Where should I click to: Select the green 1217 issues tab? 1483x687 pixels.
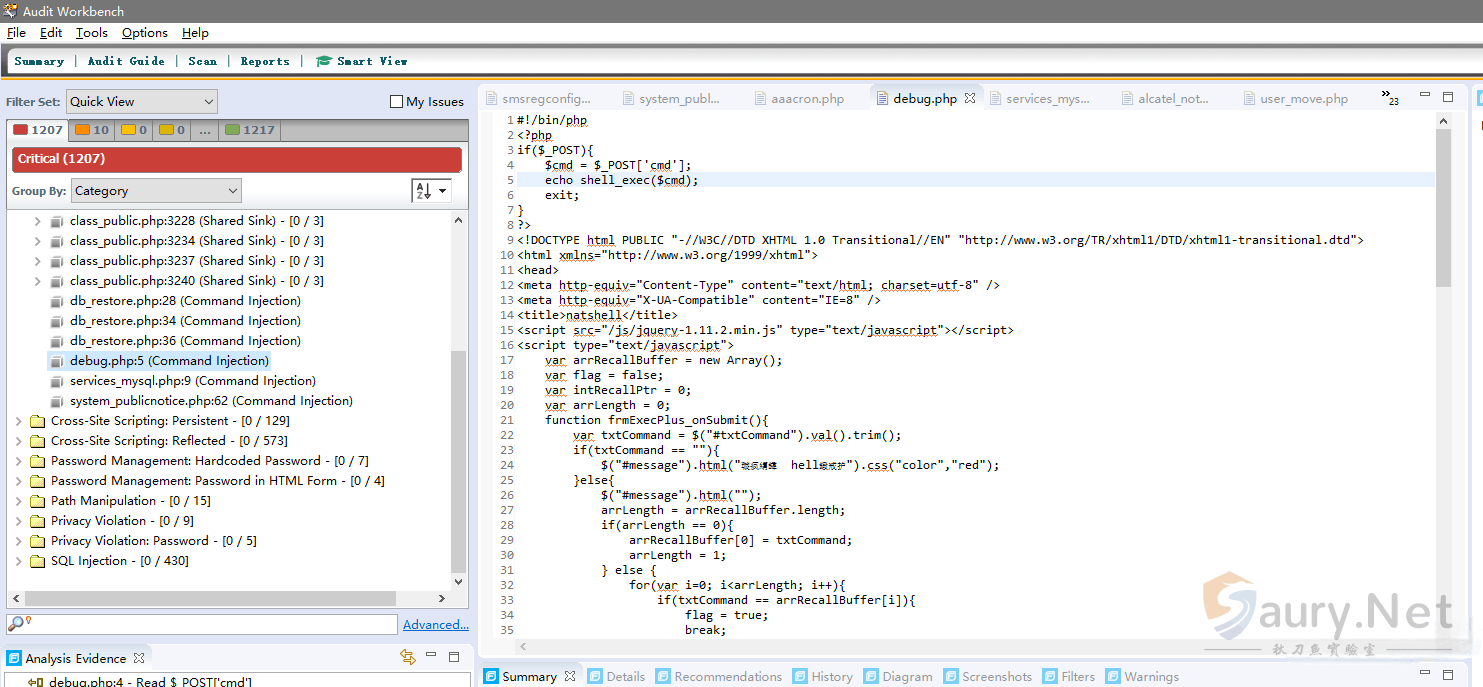tap(250, 130)
